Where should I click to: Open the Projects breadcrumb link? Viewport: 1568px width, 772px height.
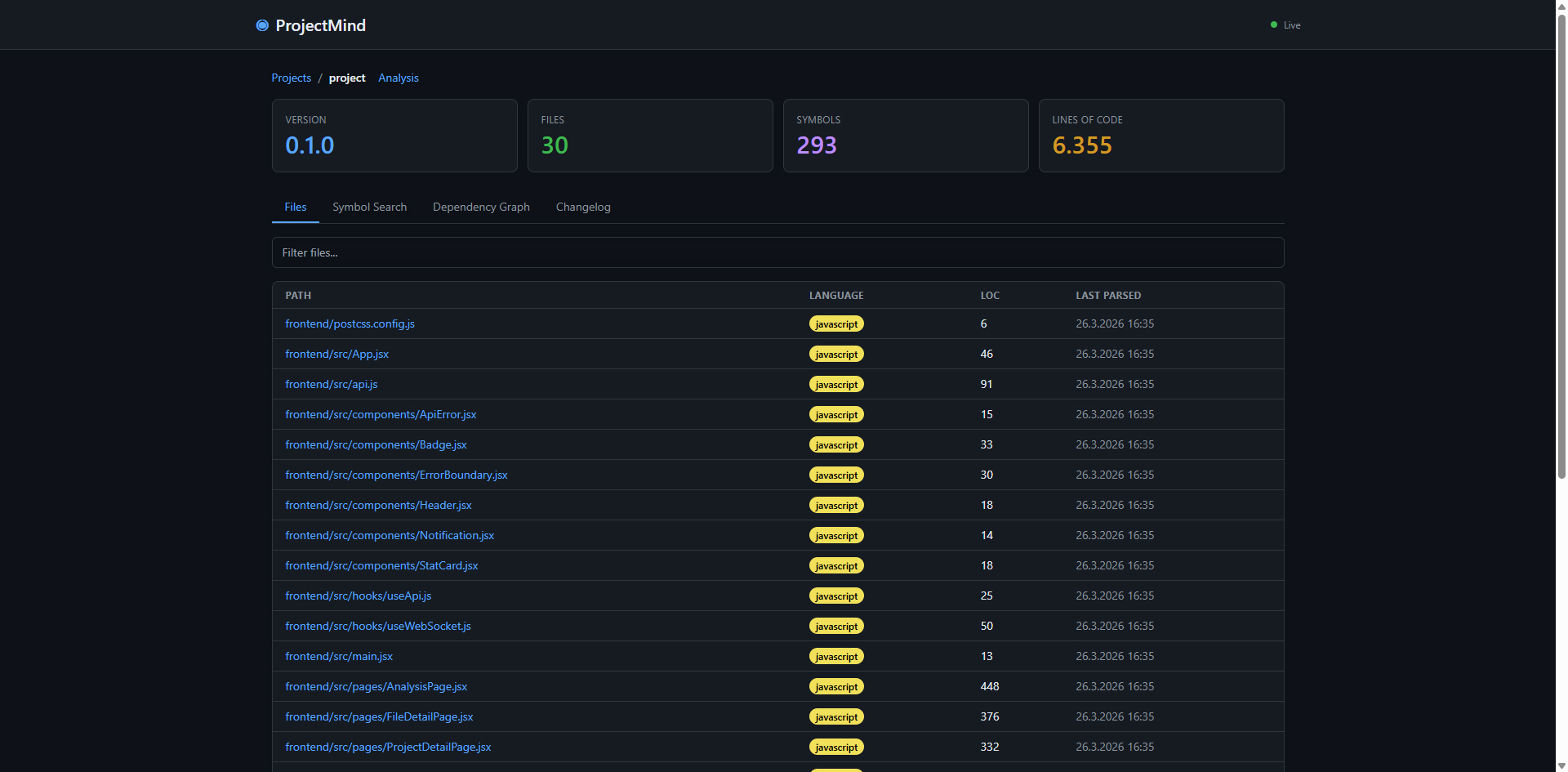(291, 78)
